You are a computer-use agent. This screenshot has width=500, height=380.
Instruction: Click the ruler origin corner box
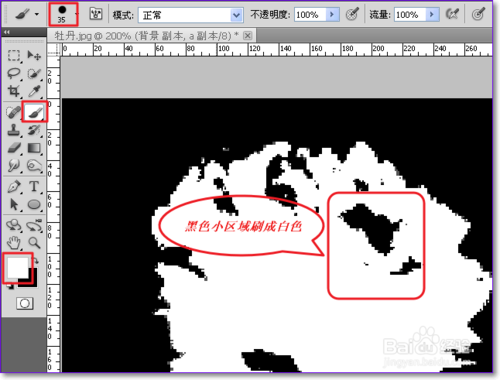point(53,49)
